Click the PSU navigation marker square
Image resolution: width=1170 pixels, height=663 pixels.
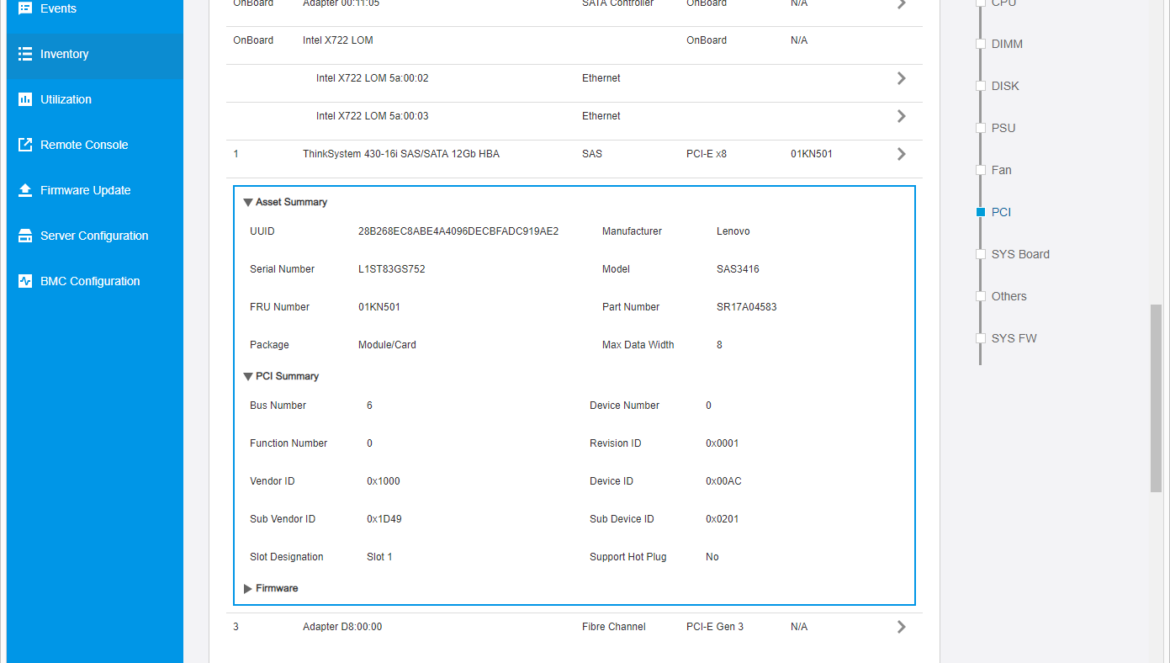tap(980, 128)
